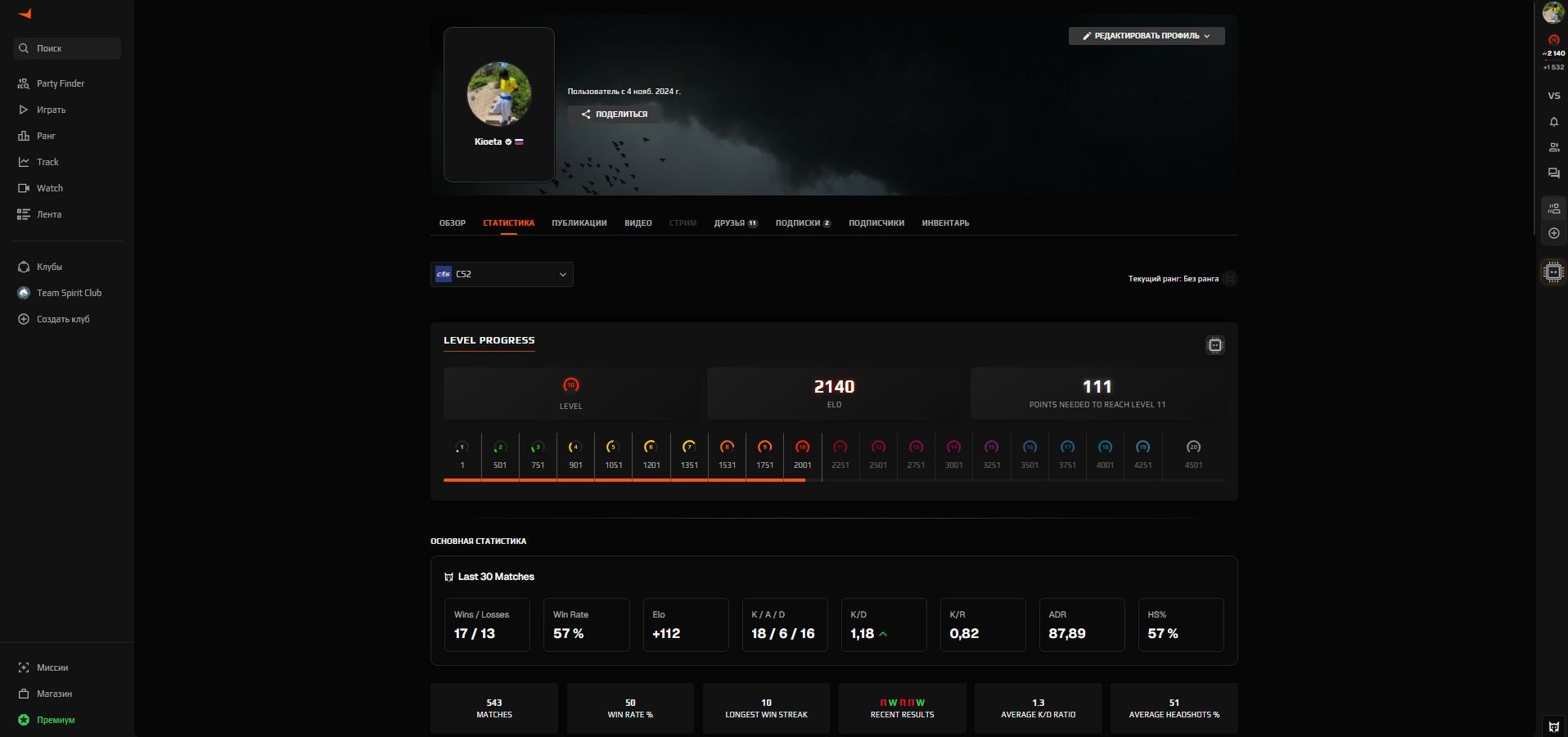Focus the Поиск search field
The image size is (1568, 737).
tap(67, 48)
